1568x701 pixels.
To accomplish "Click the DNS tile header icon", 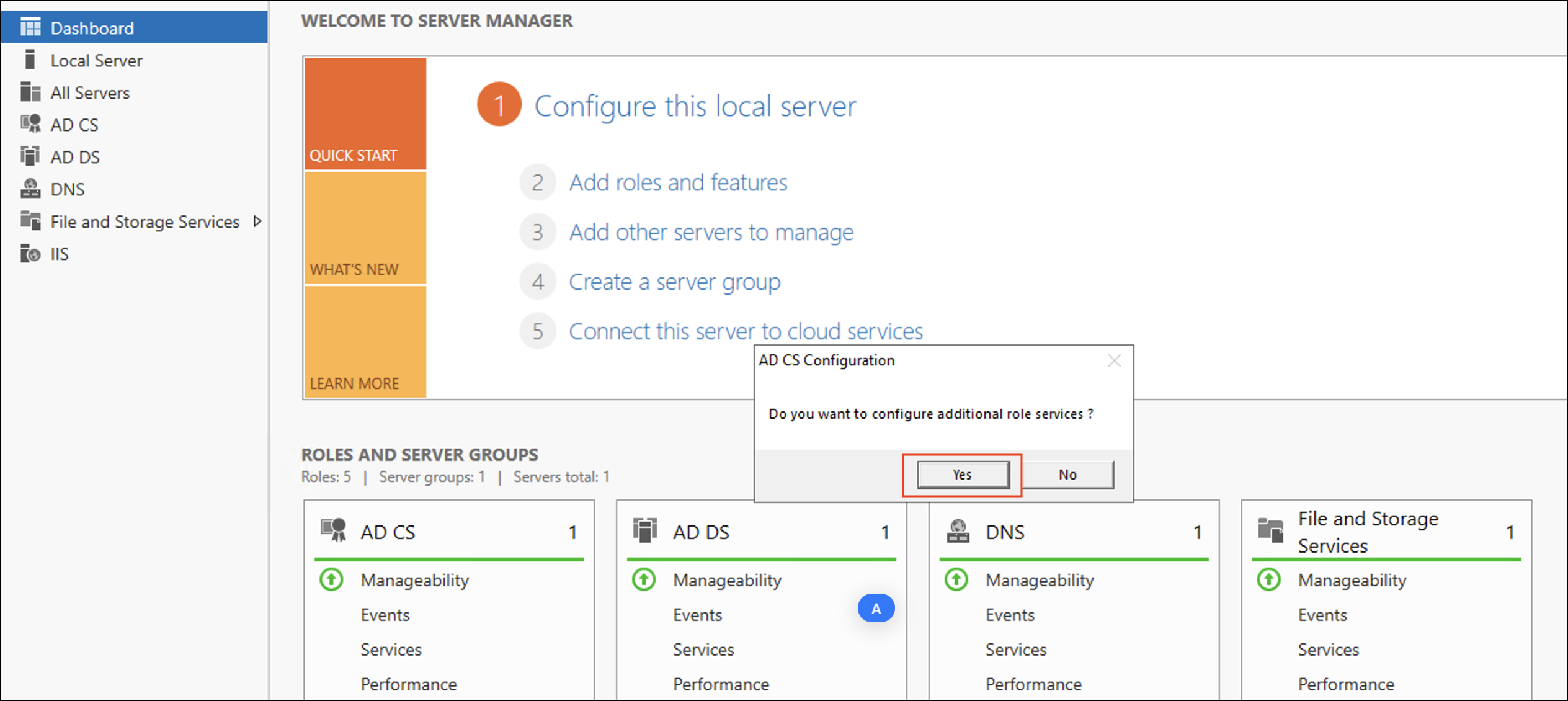I will (958, 532).
